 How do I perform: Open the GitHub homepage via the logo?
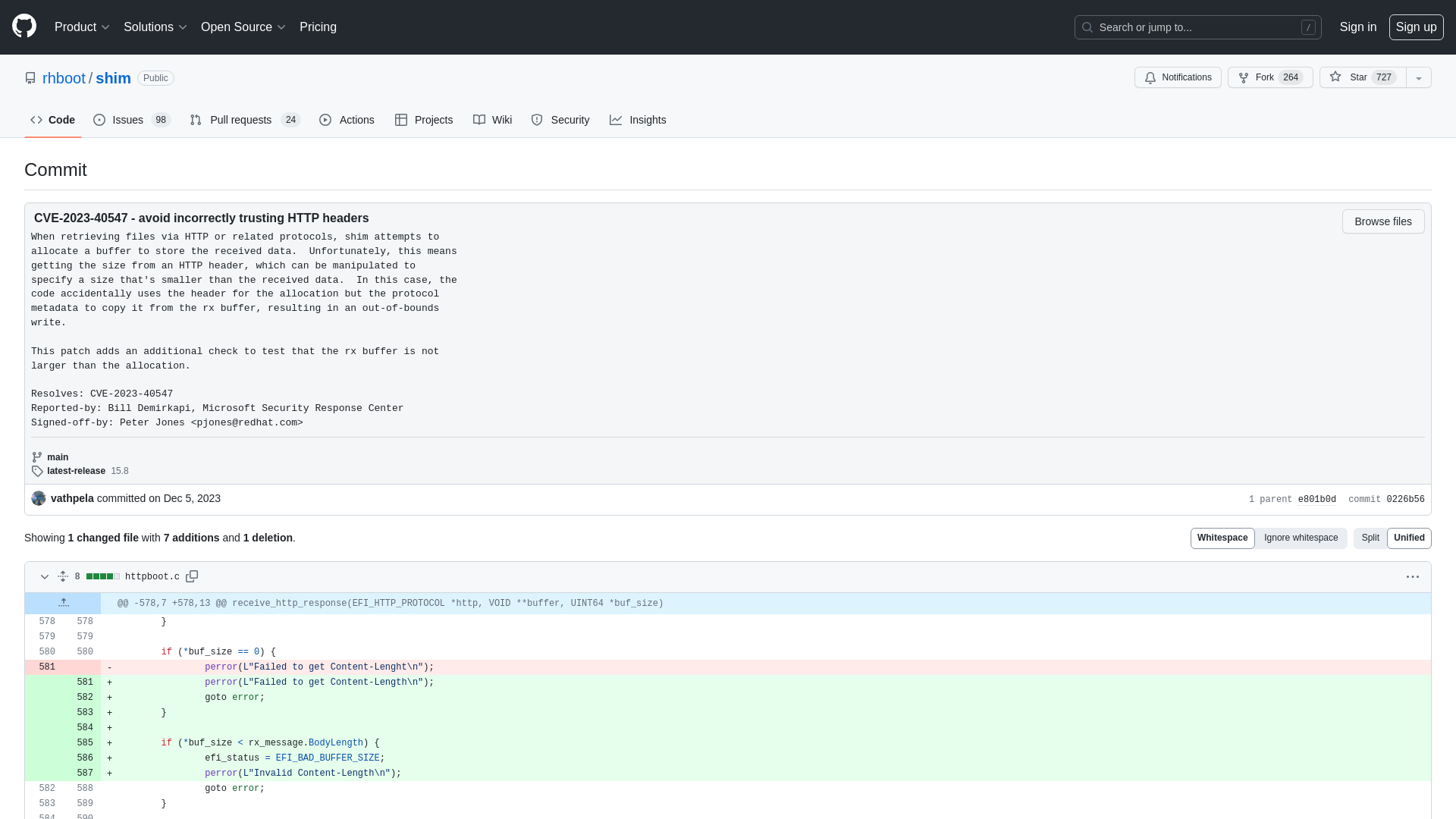tap(24, 27)
